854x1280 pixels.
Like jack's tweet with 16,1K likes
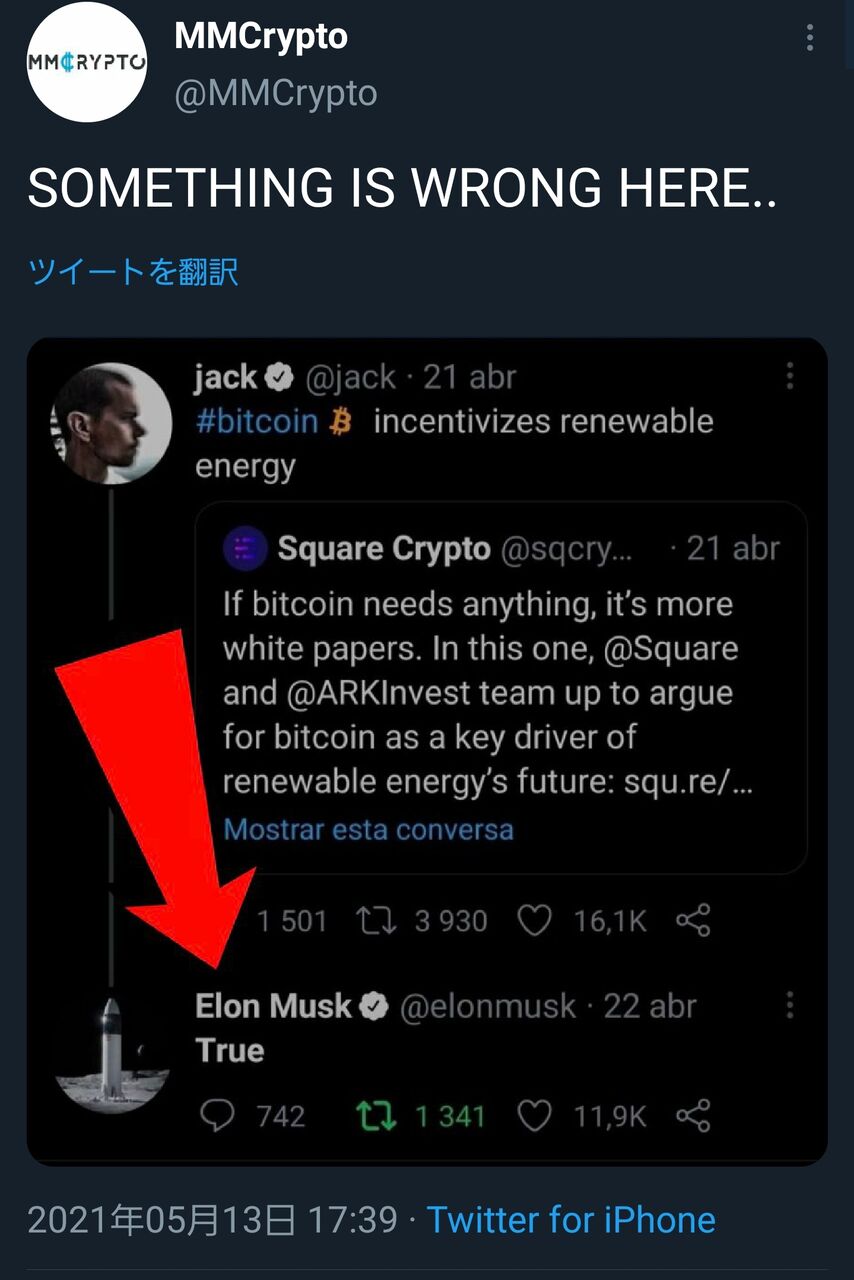tap(535, 921)
